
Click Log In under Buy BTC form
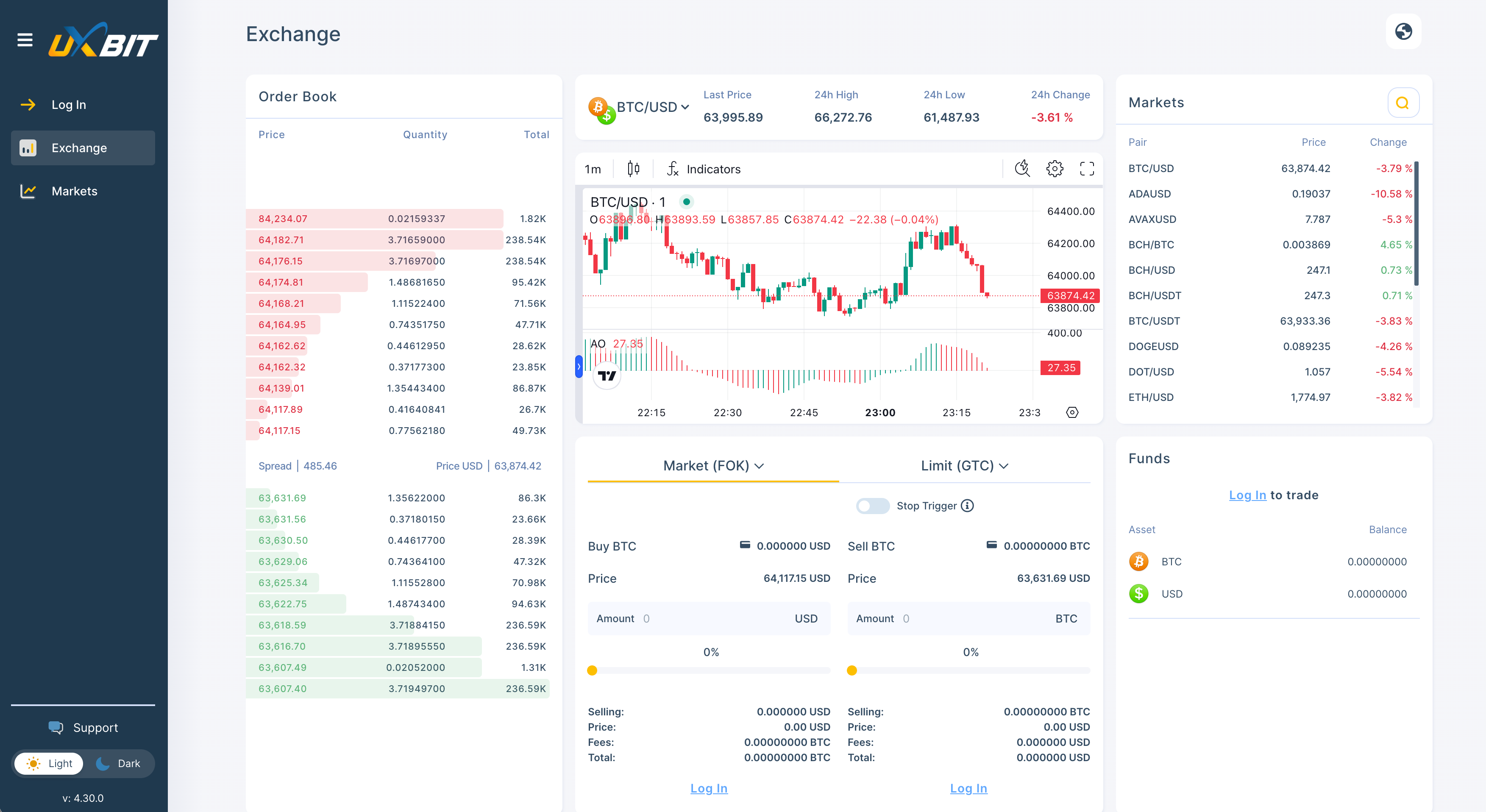coord(708,788)
